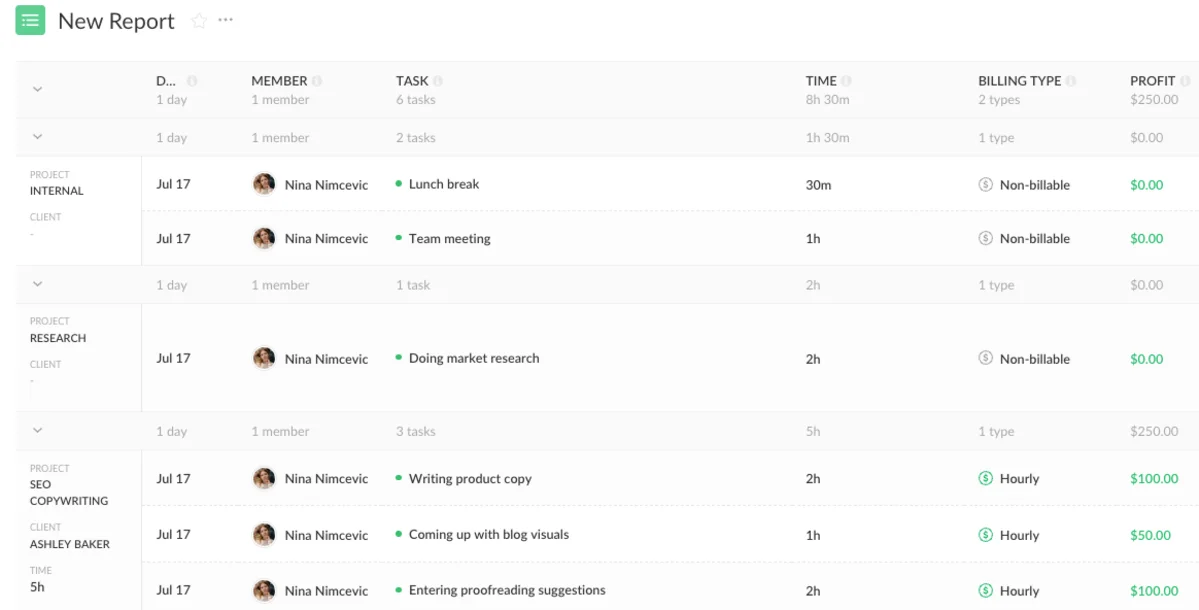
Task: Click non-billable dollar icon for Doing market research
Action: coord(986,359)
